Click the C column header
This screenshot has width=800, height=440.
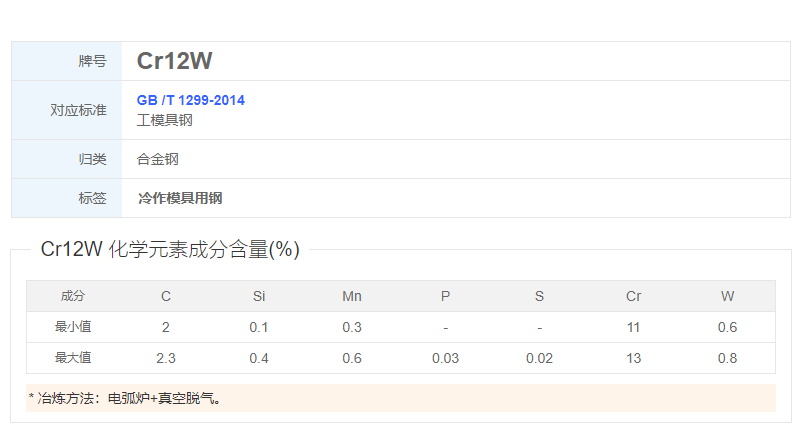(x=166, y=296)
